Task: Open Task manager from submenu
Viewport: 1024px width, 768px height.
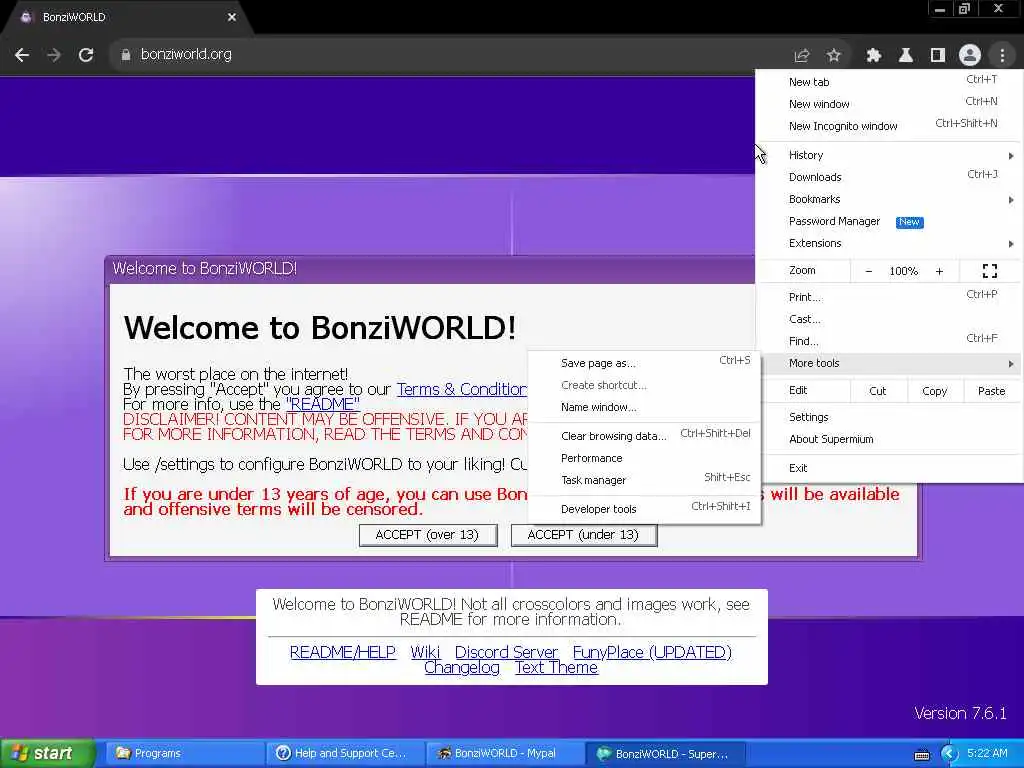Action: pos(644,480)
